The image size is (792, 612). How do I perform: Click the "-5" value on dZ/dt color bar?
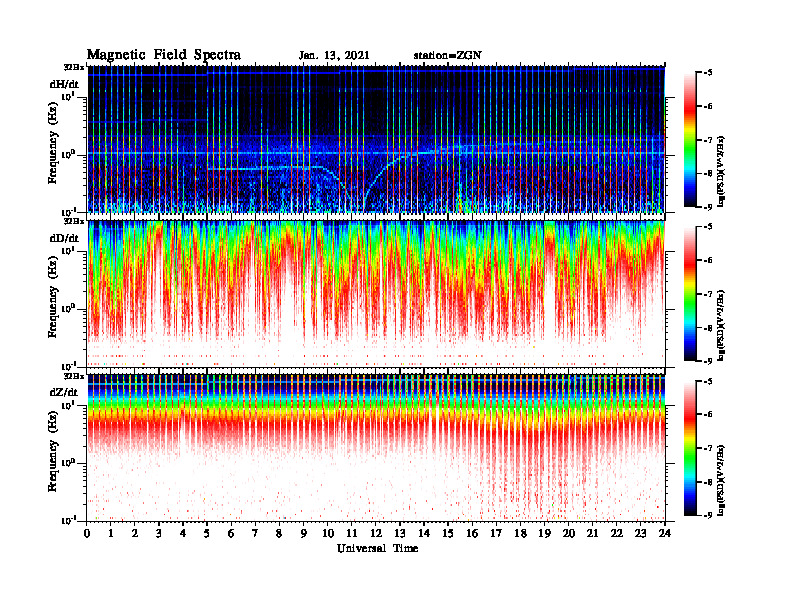(x=708, y=381)
